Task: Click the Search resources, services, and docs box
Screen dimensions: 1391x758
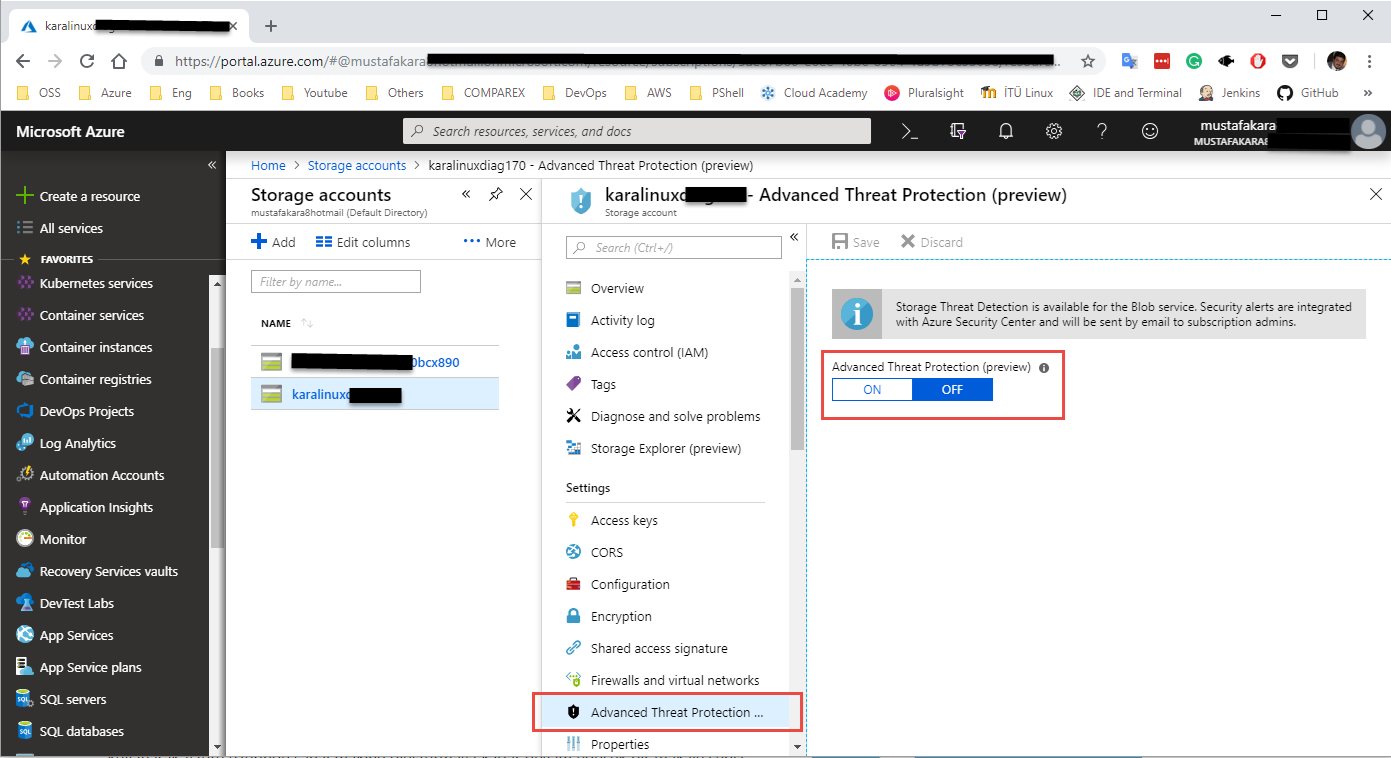Action: pyautogui.click(x=637, y=131)
